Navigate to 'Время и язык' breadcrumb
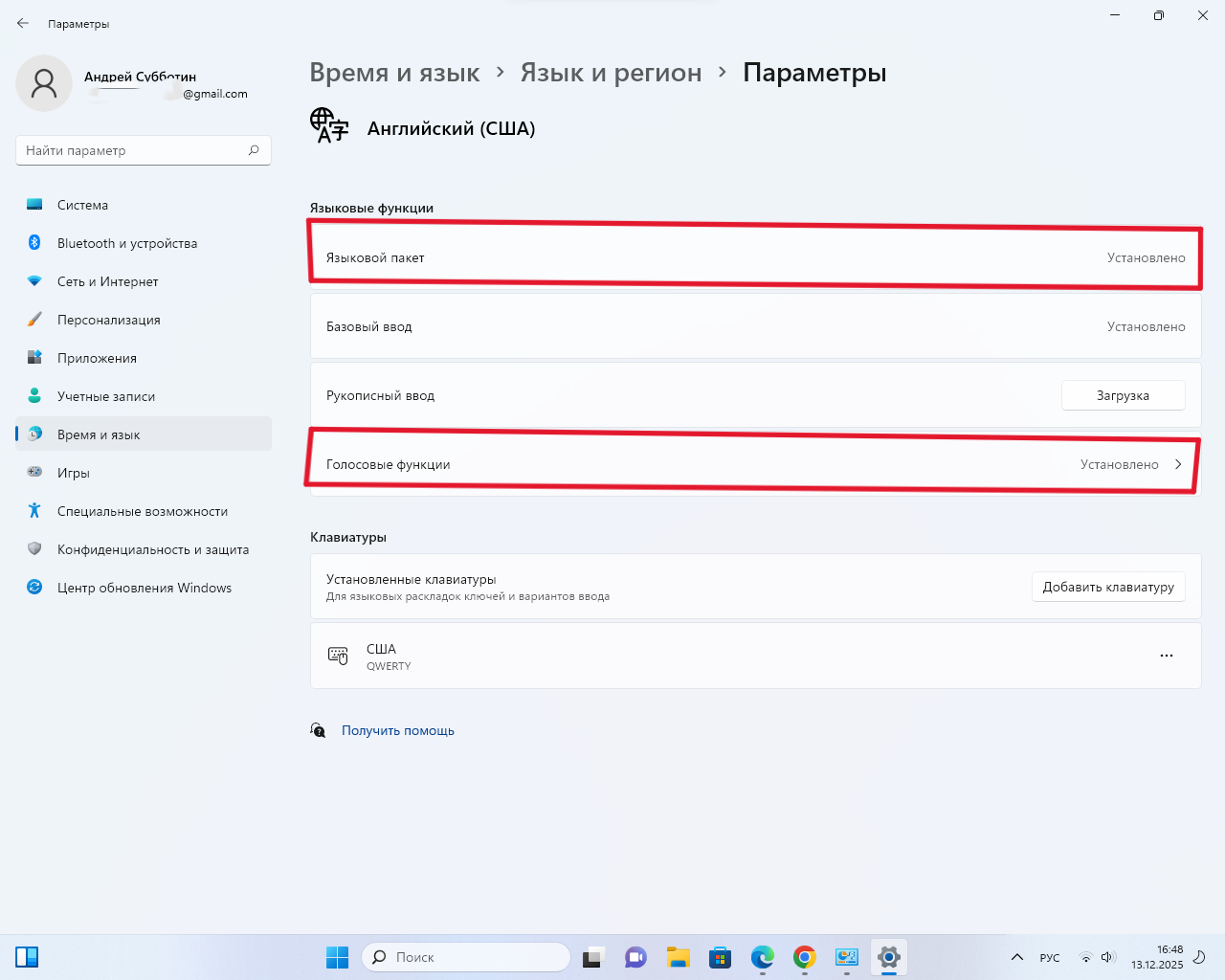The width and height of the screenshot is (1225, 980). [x=394, y=73]
